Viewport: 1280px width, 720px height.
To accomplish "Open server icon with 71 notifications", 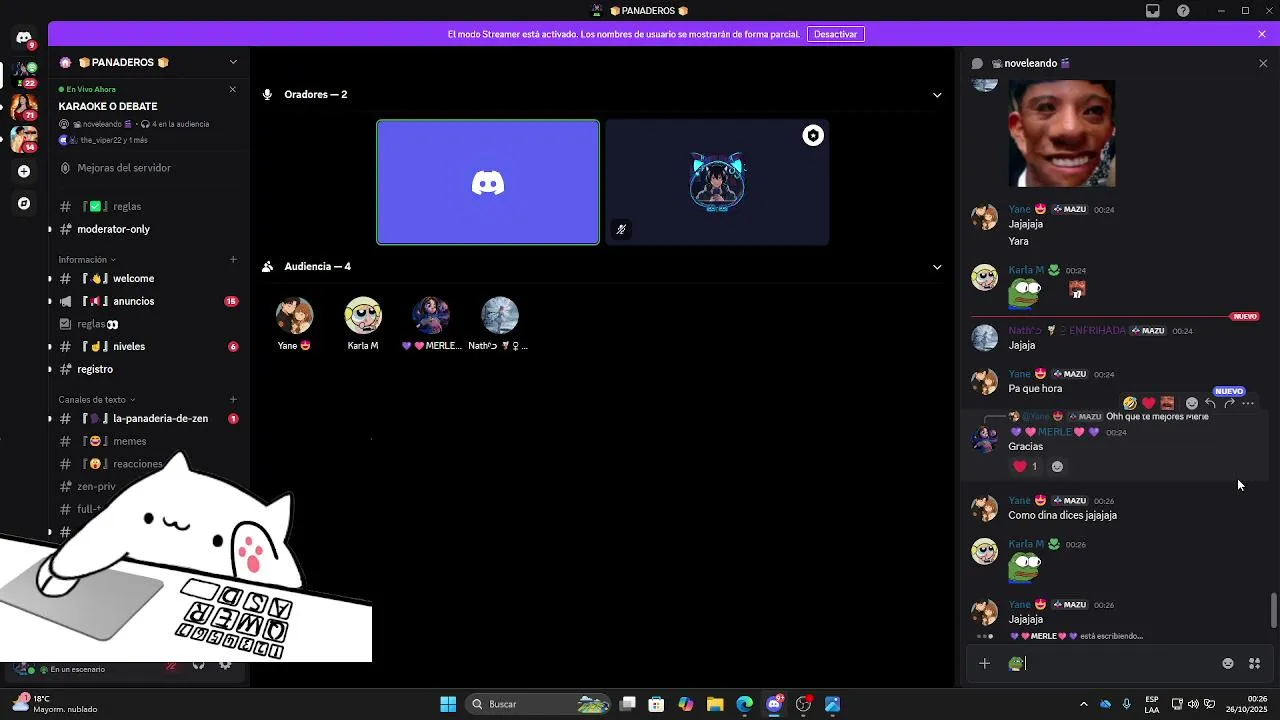I will click(24, 106).
